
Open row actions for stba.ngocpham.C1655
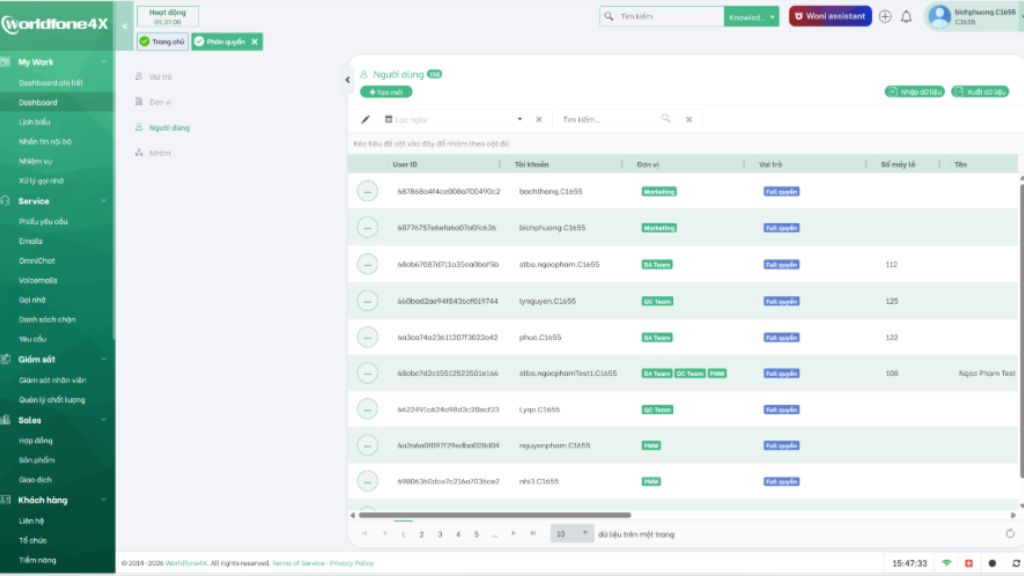click(368, 264)
